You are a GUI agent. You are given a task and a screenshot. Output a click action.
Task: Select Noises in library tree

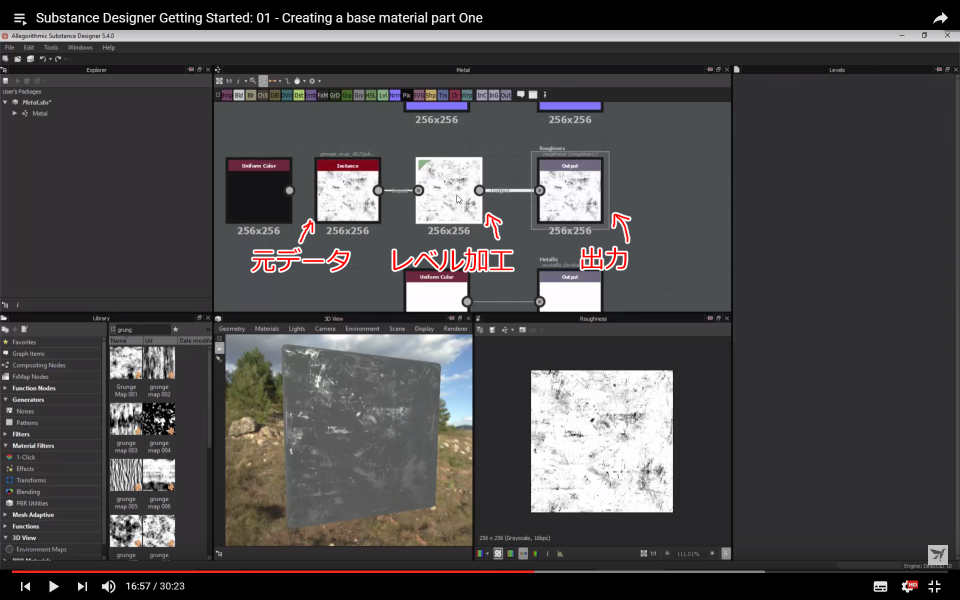tap(25, 411)
